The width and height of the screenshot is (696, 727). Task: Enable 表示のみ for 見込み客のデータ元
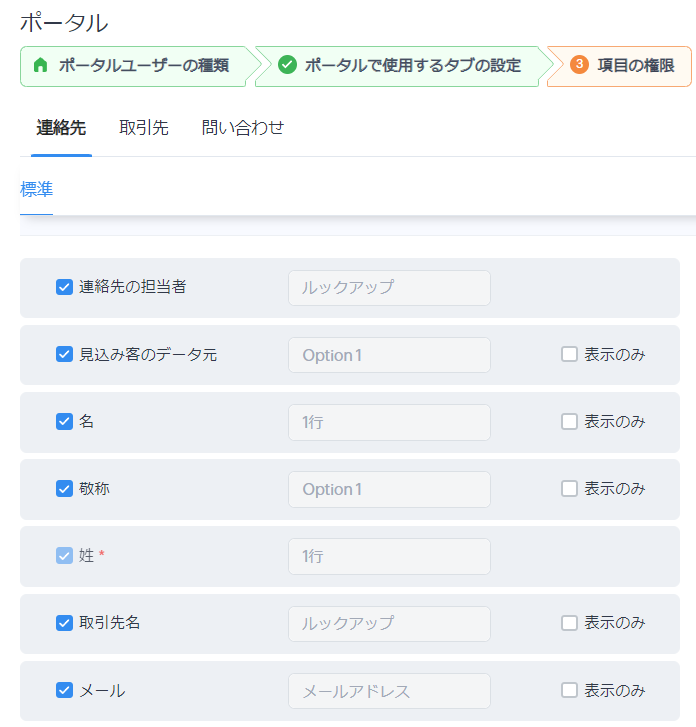[569, 354]
